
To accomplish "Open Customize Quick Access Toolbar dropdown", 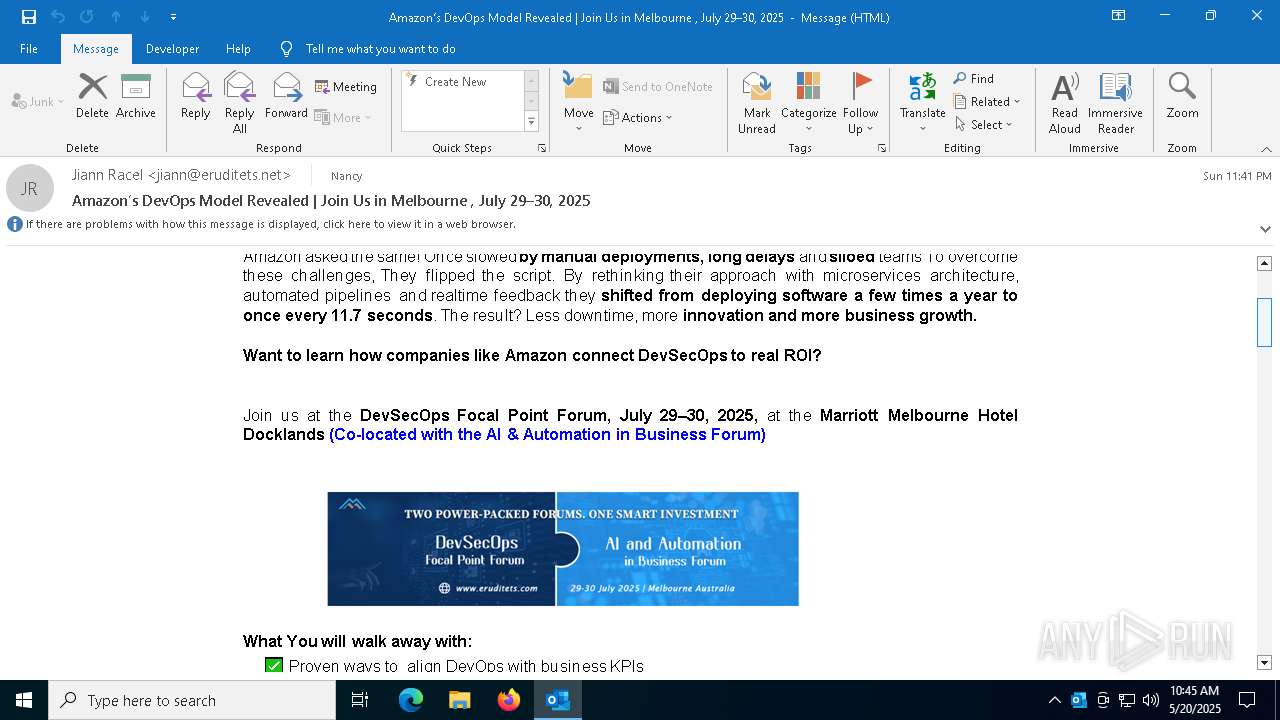I will tap(173, 17).
